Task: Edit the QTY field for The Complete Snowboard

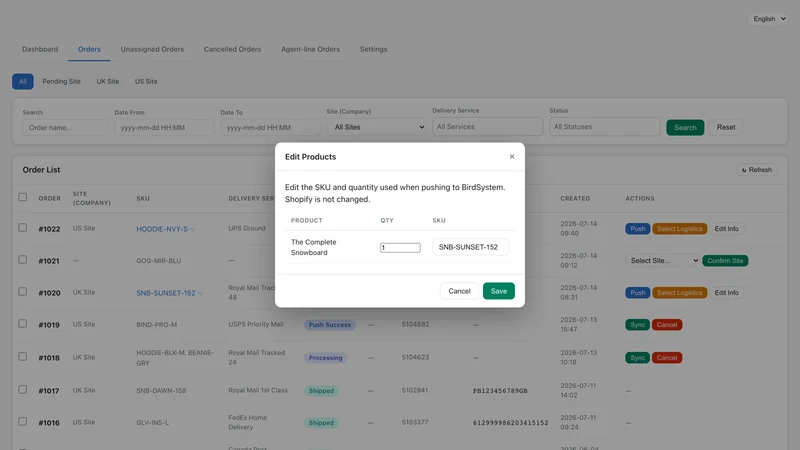Action: click(400, 247)
